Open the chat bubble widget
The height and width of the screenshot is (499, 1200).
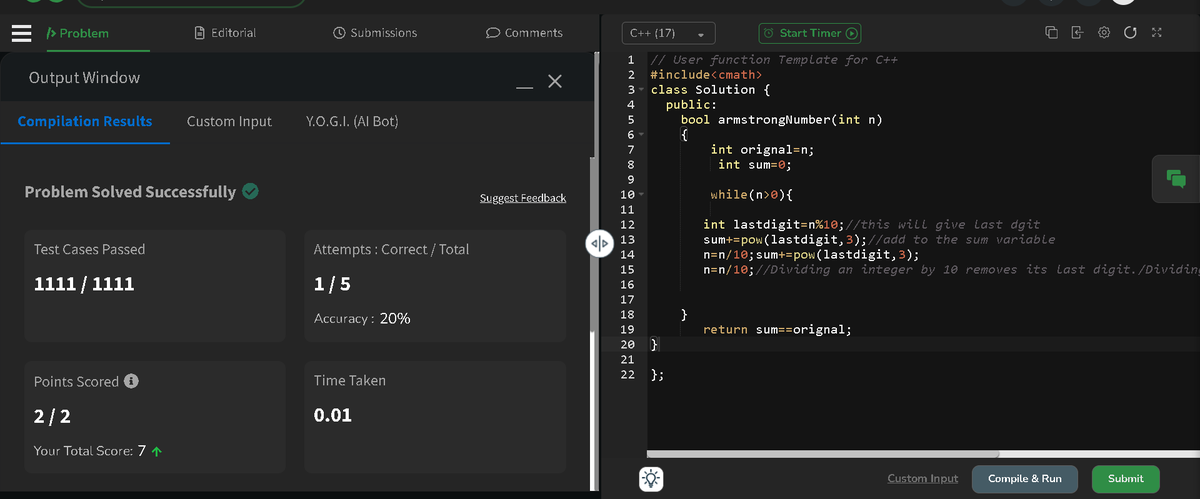1176,179
